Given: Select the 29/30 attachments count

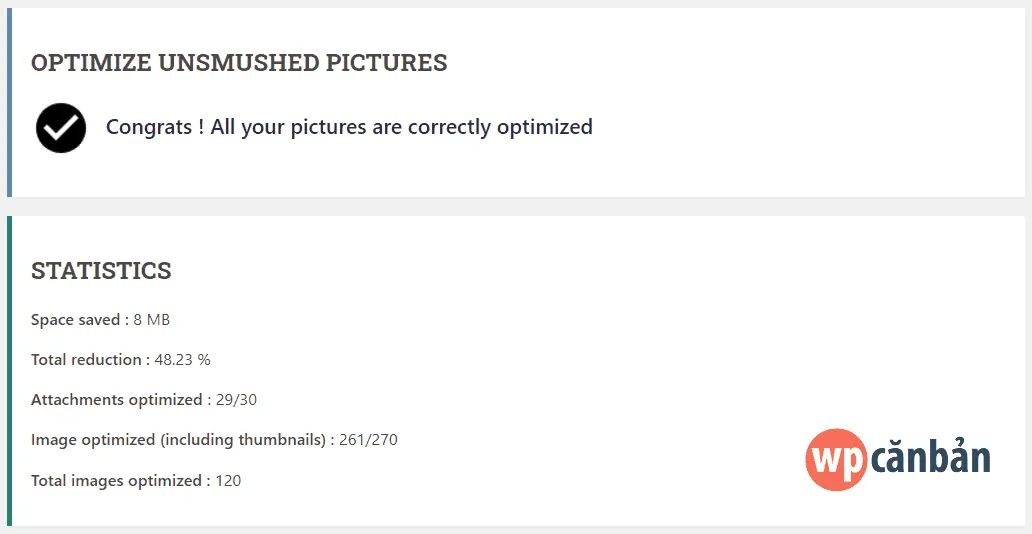Looking at the screenshot, I should tap(236, 400).
